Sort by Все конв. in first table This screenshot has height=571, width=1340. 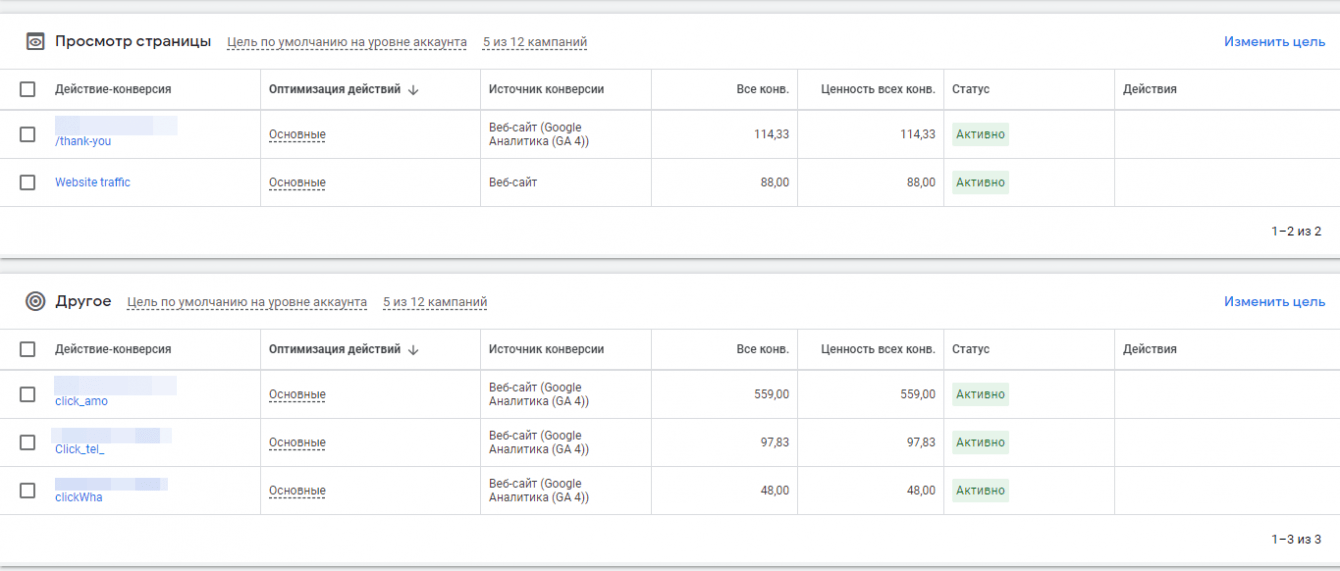762,89
